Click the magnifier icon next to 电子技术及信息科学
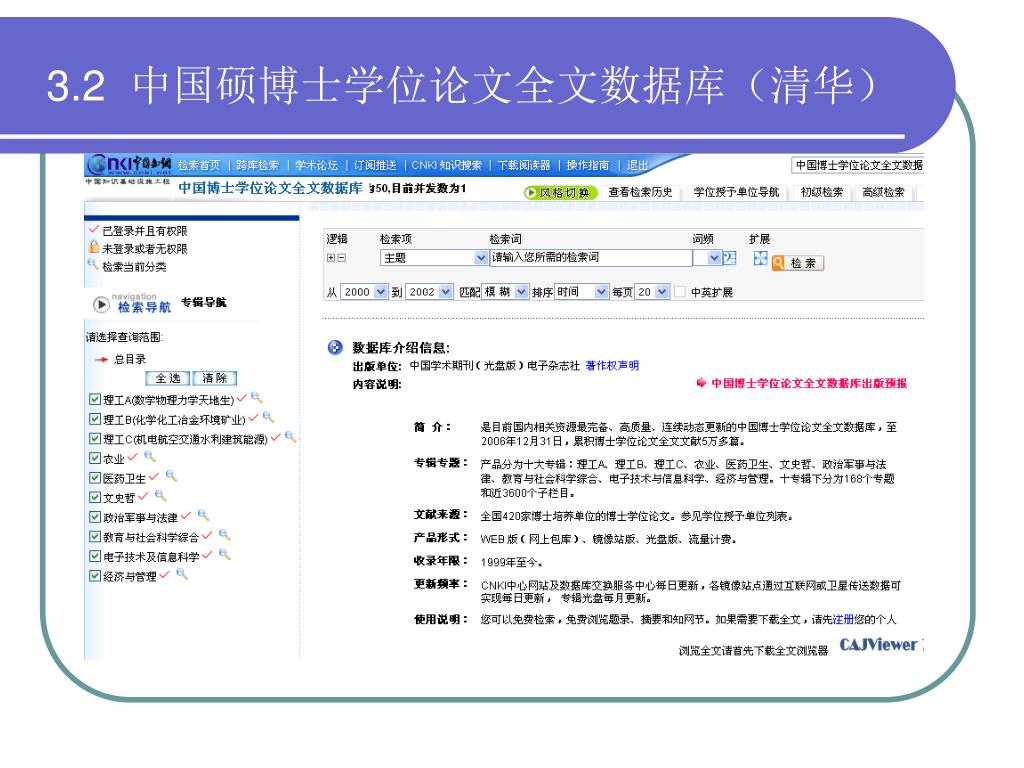 [225, 554]
